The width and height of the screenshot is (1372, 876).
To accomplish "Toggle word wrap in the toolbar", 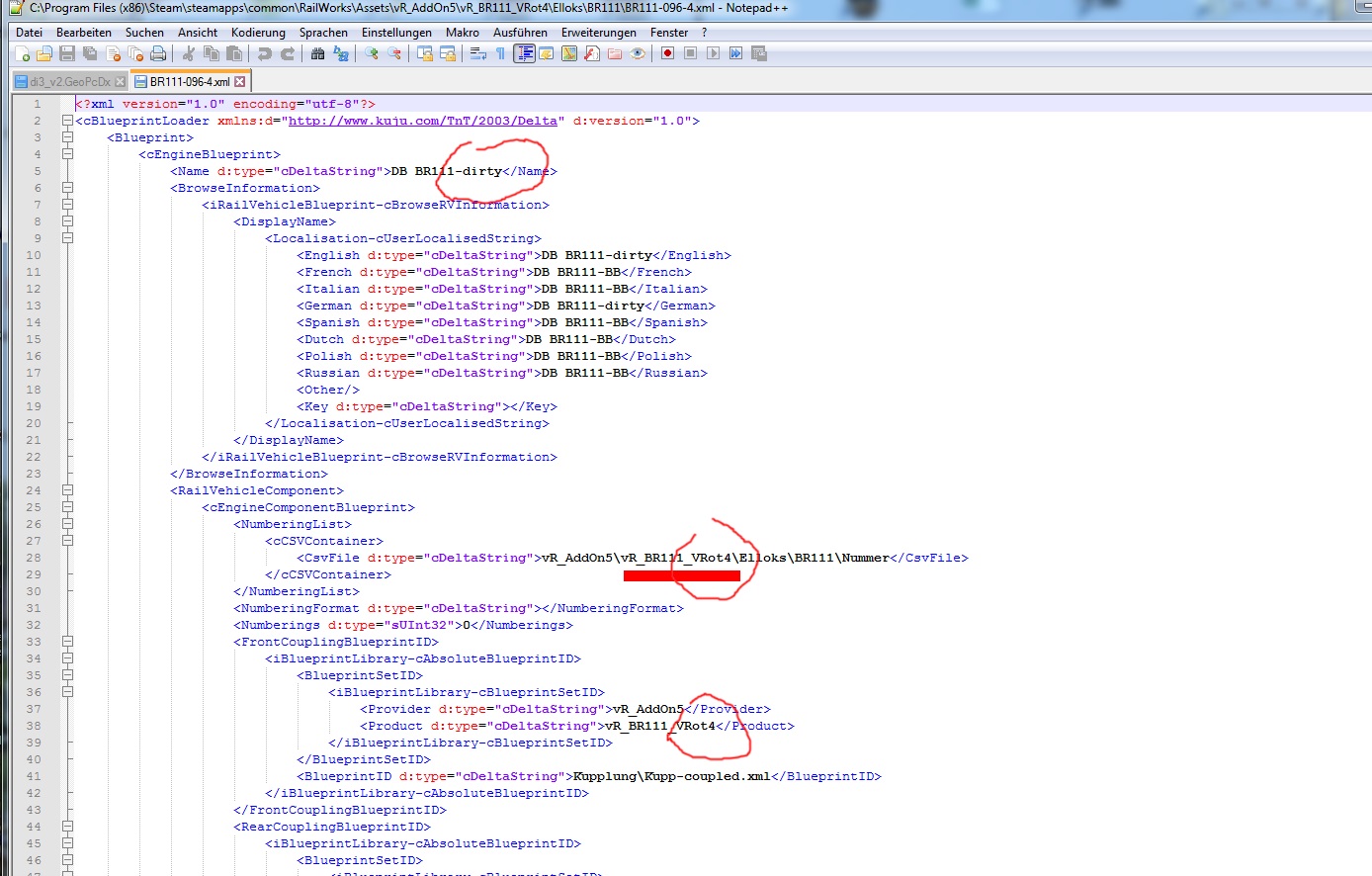I will pos(478,53).
